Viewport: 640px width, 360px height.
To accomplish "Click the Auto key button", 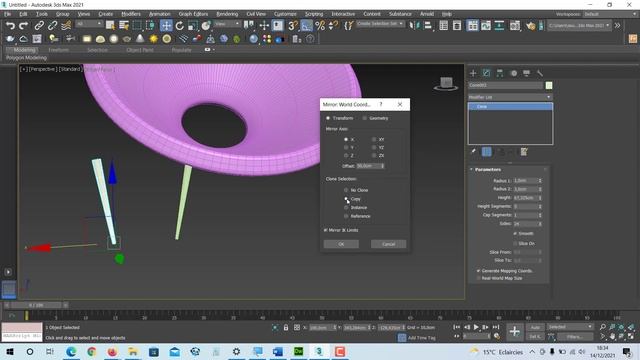I will pyautogui.click(x=535, y=327).
